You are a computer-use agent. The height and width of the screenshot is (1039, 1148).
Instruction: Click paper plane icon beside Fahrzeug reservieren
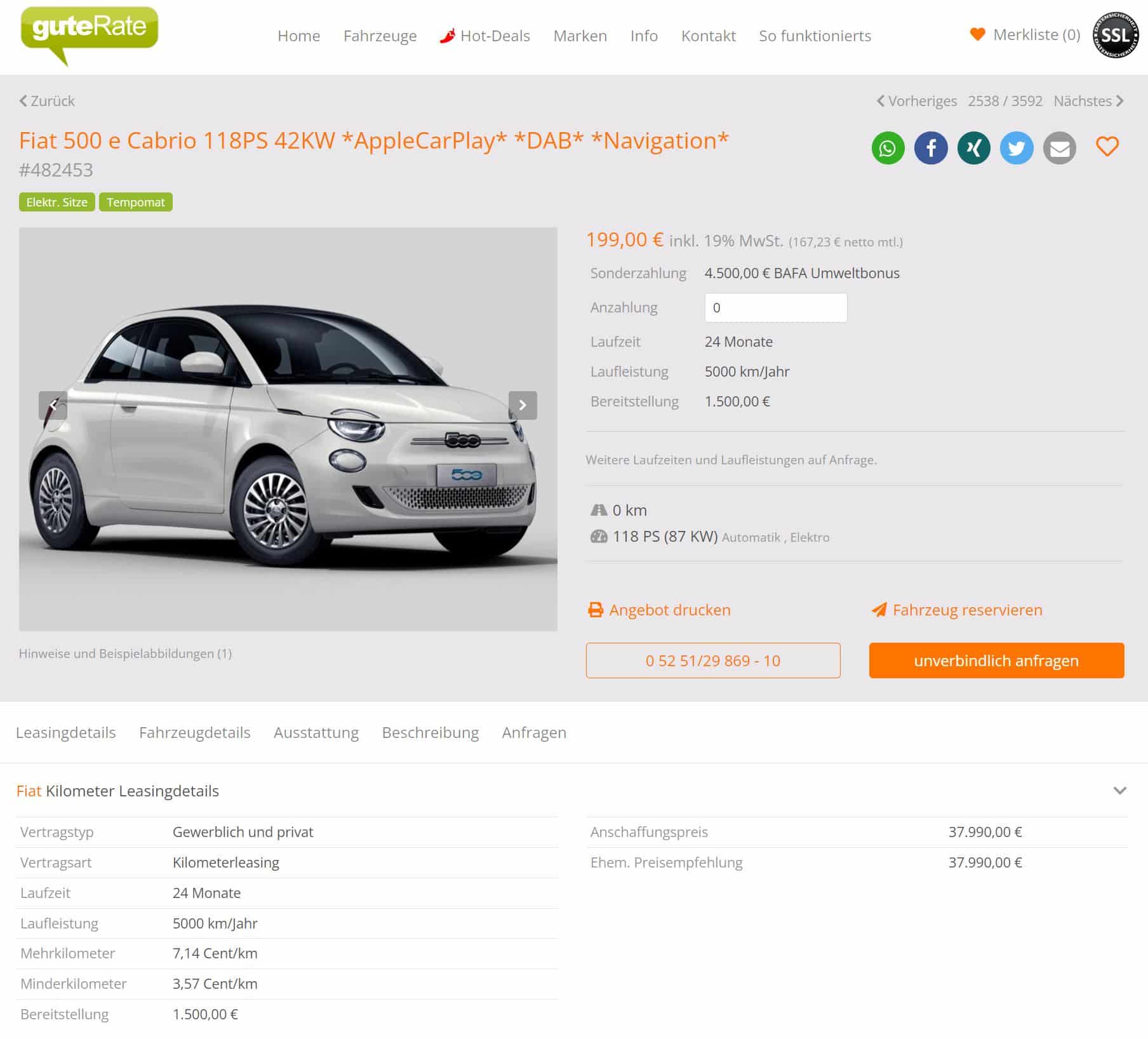[879, 610]
